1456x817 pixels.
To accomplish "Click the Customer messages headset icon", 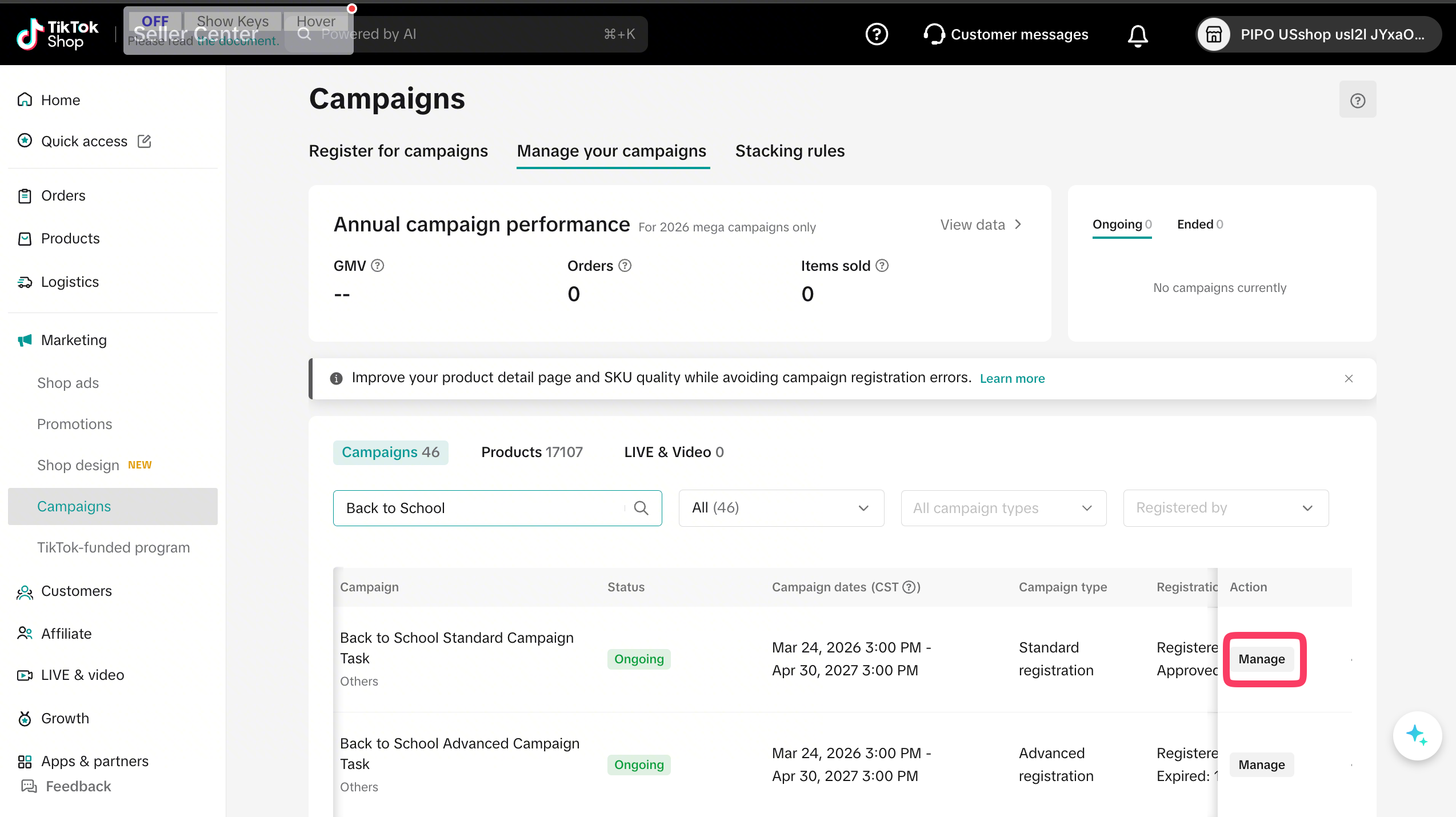I will 934,34.
